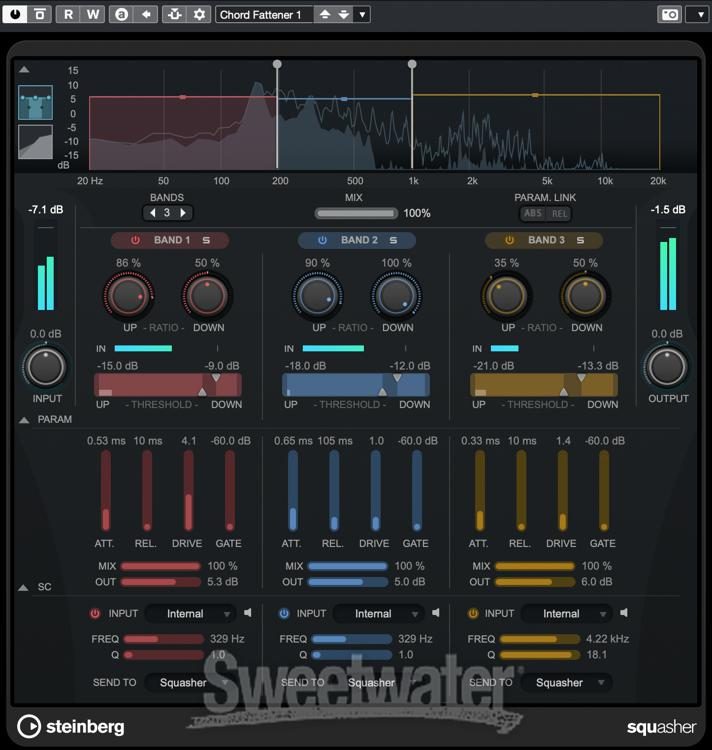Click the OUTPUT gain knob

[x=667, y=367]
